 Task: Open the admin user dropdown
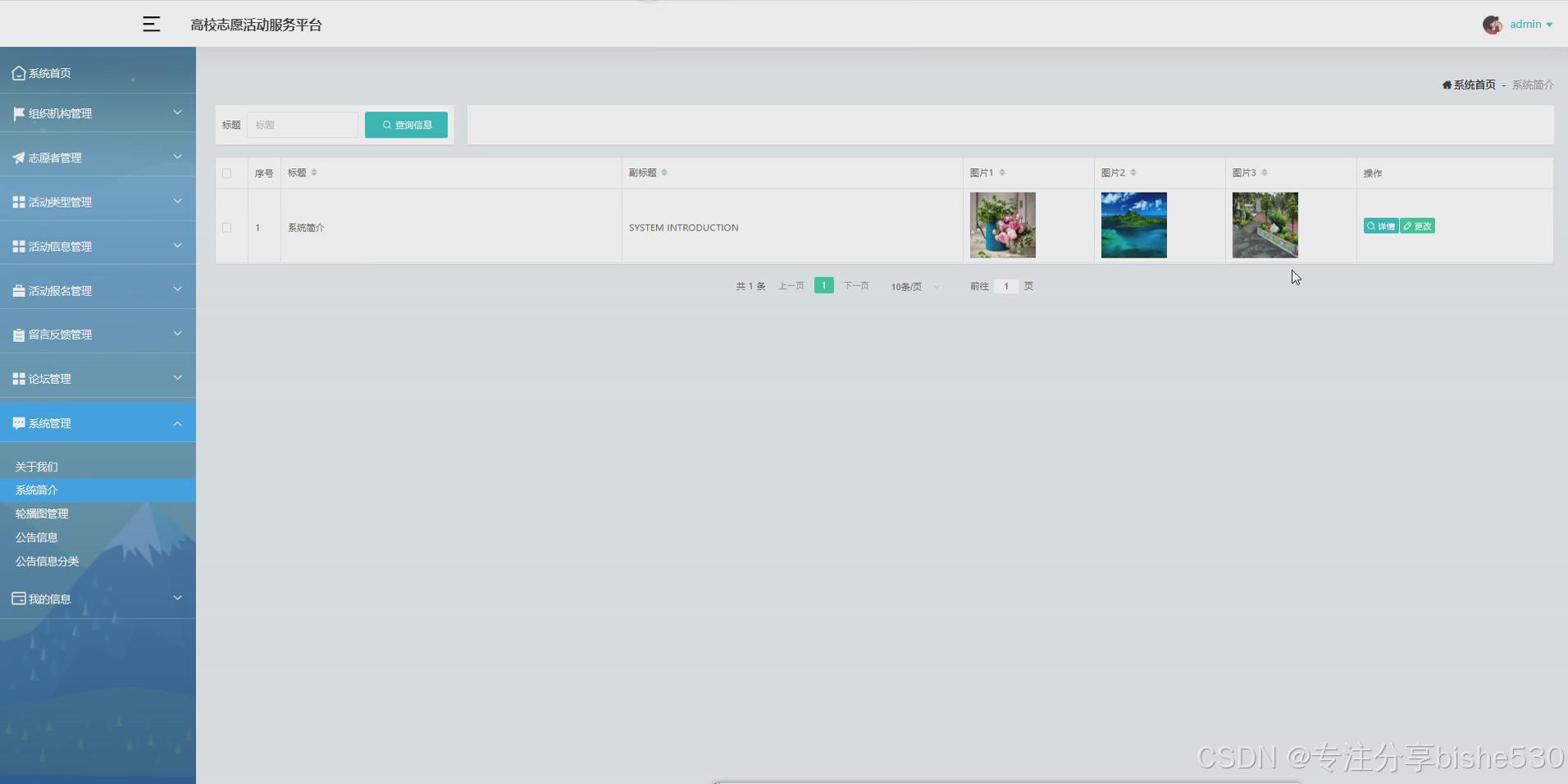pos(1531,25)
